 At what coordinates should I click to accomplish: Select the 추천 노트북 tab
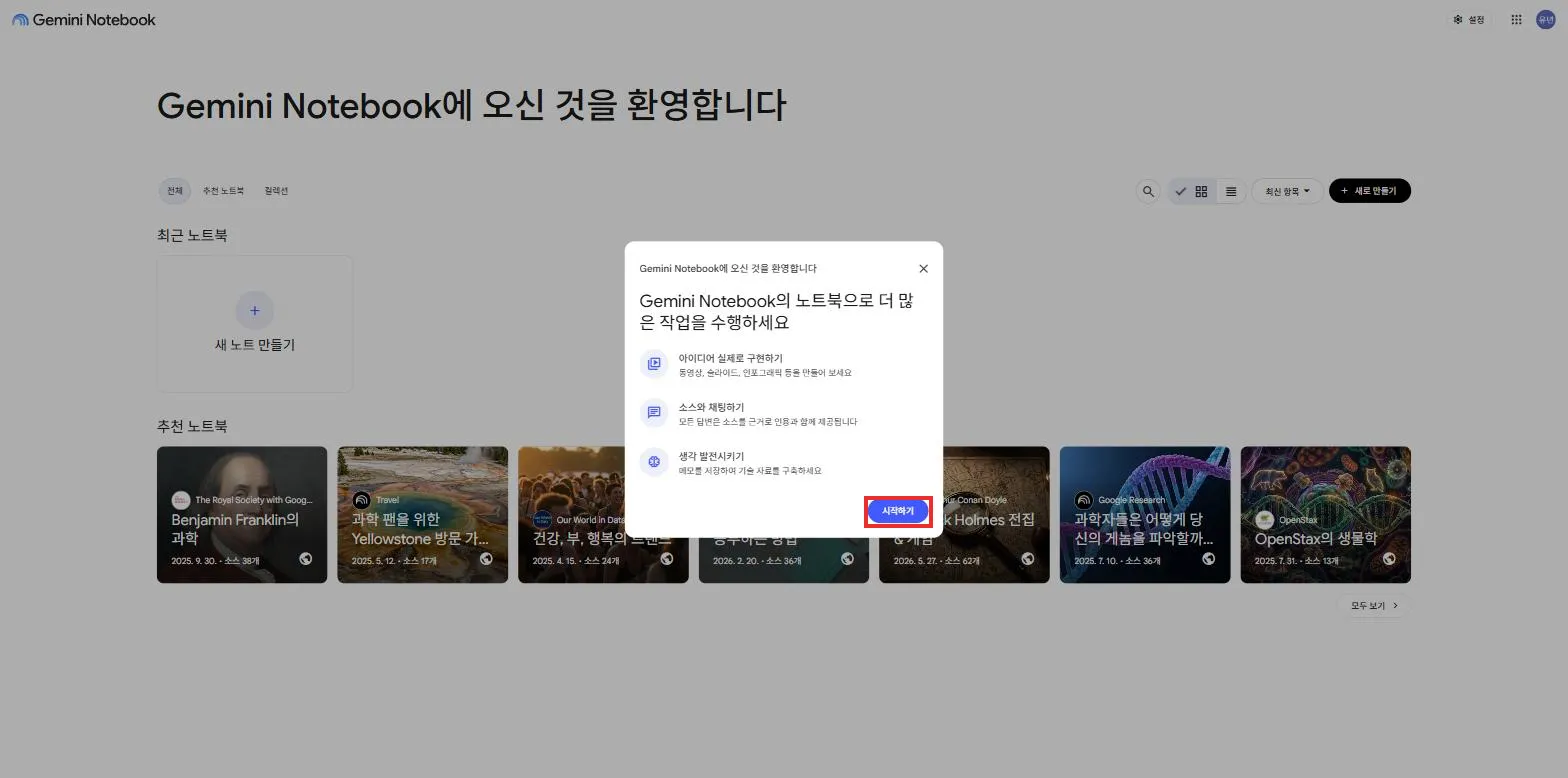[223, 191]
